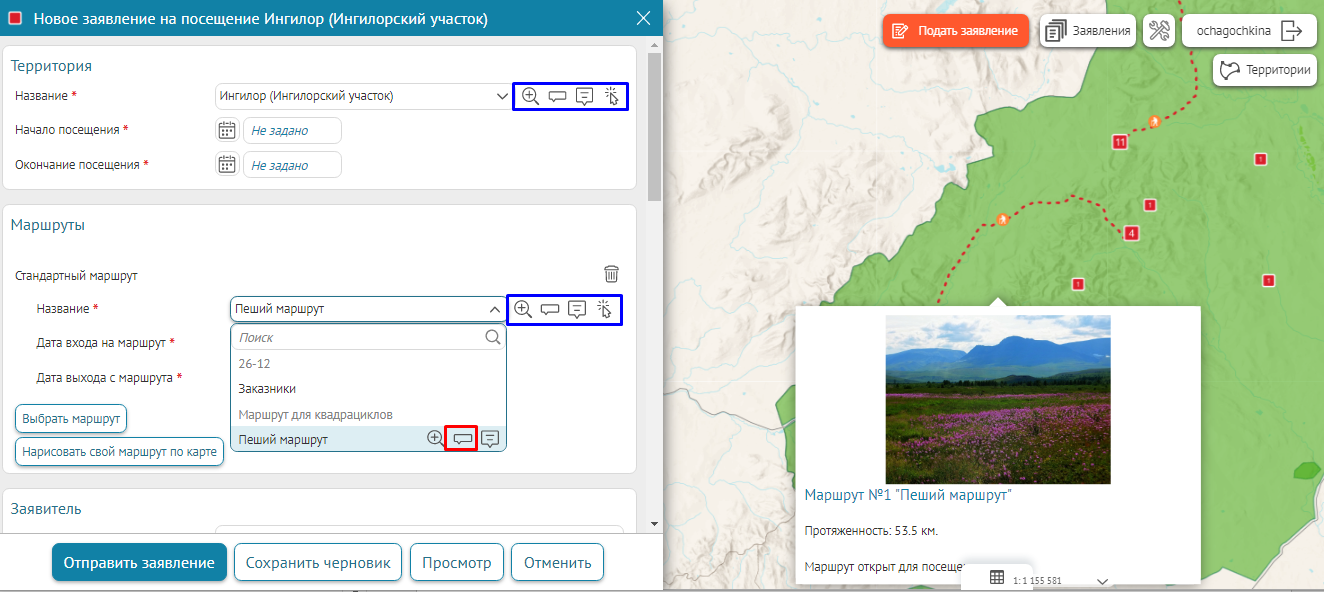Expand the map scale chevron selector
Image resolution: width=1324 pixels, height=592 pixels.
click(x=1102, y=581)
